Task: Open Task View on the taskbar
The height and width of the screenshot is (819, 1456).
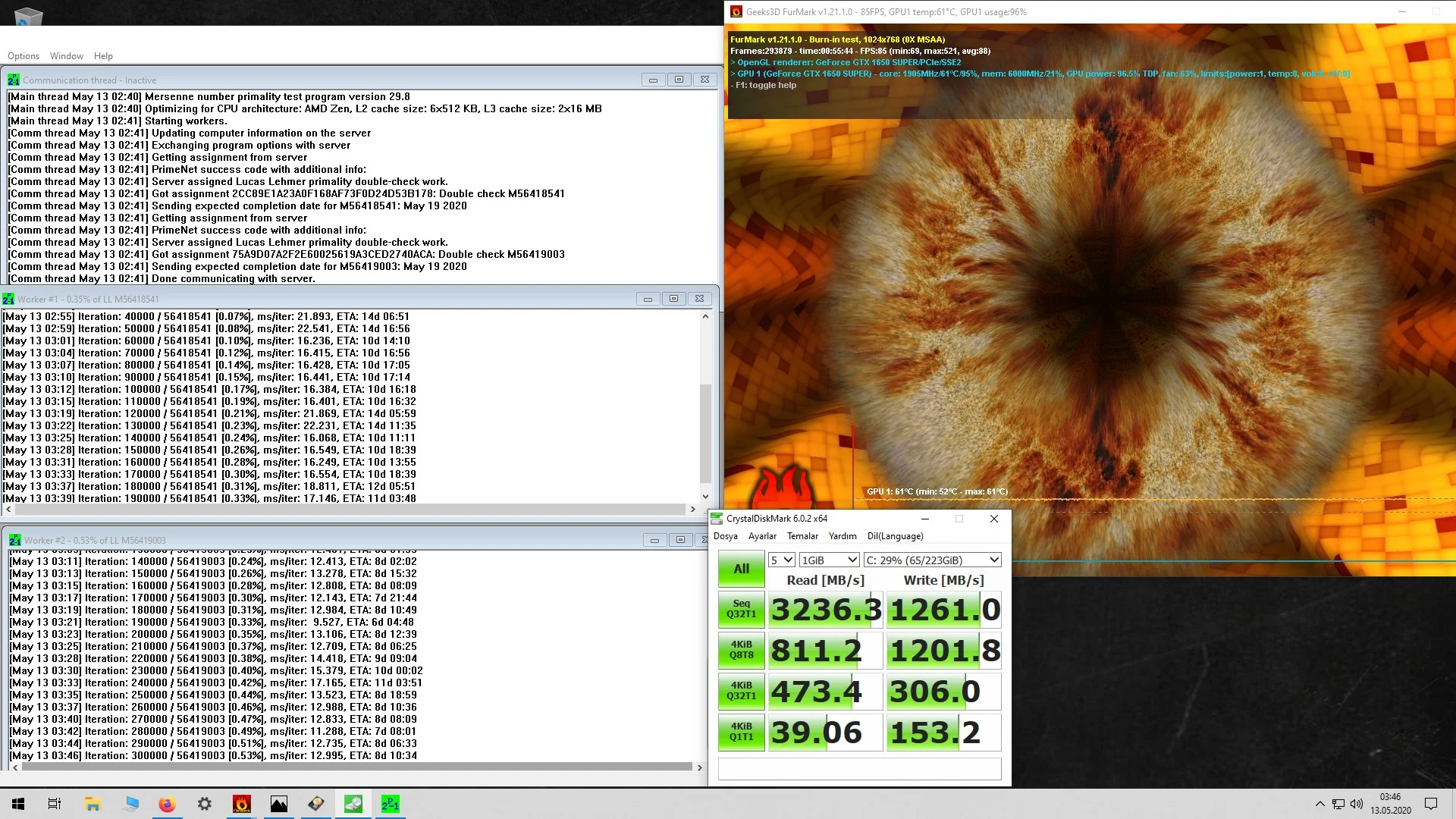Action: click(55, 804)
